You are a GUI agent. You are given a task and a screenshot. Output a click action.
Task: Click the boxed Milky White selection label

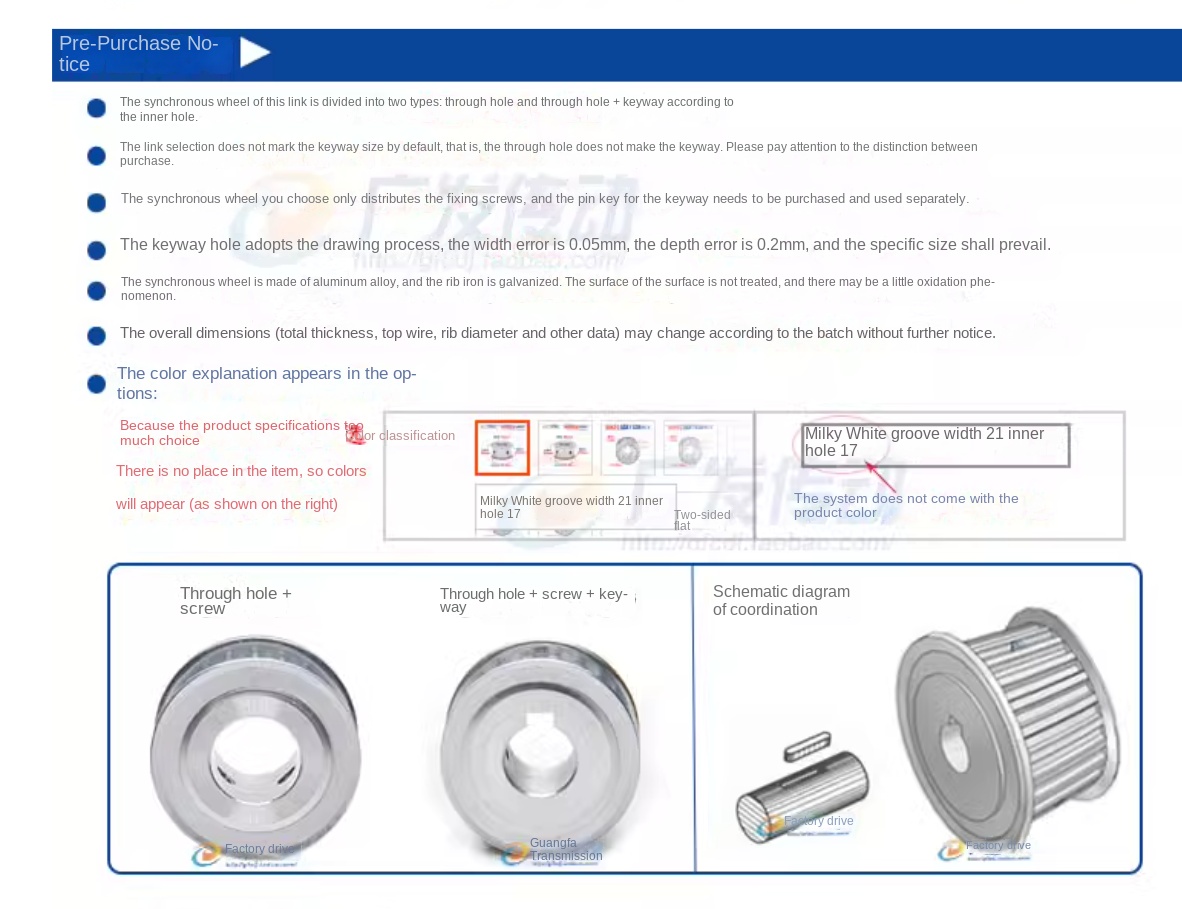pos(934,443)
